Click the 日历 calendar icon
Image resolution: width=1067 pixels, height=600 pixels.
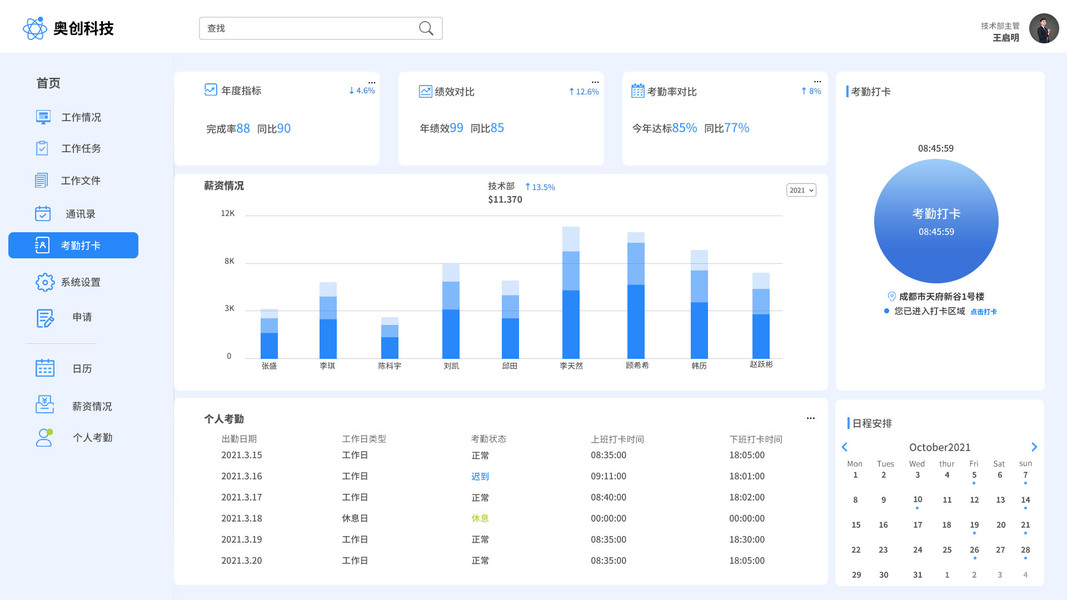coord(45,368)
